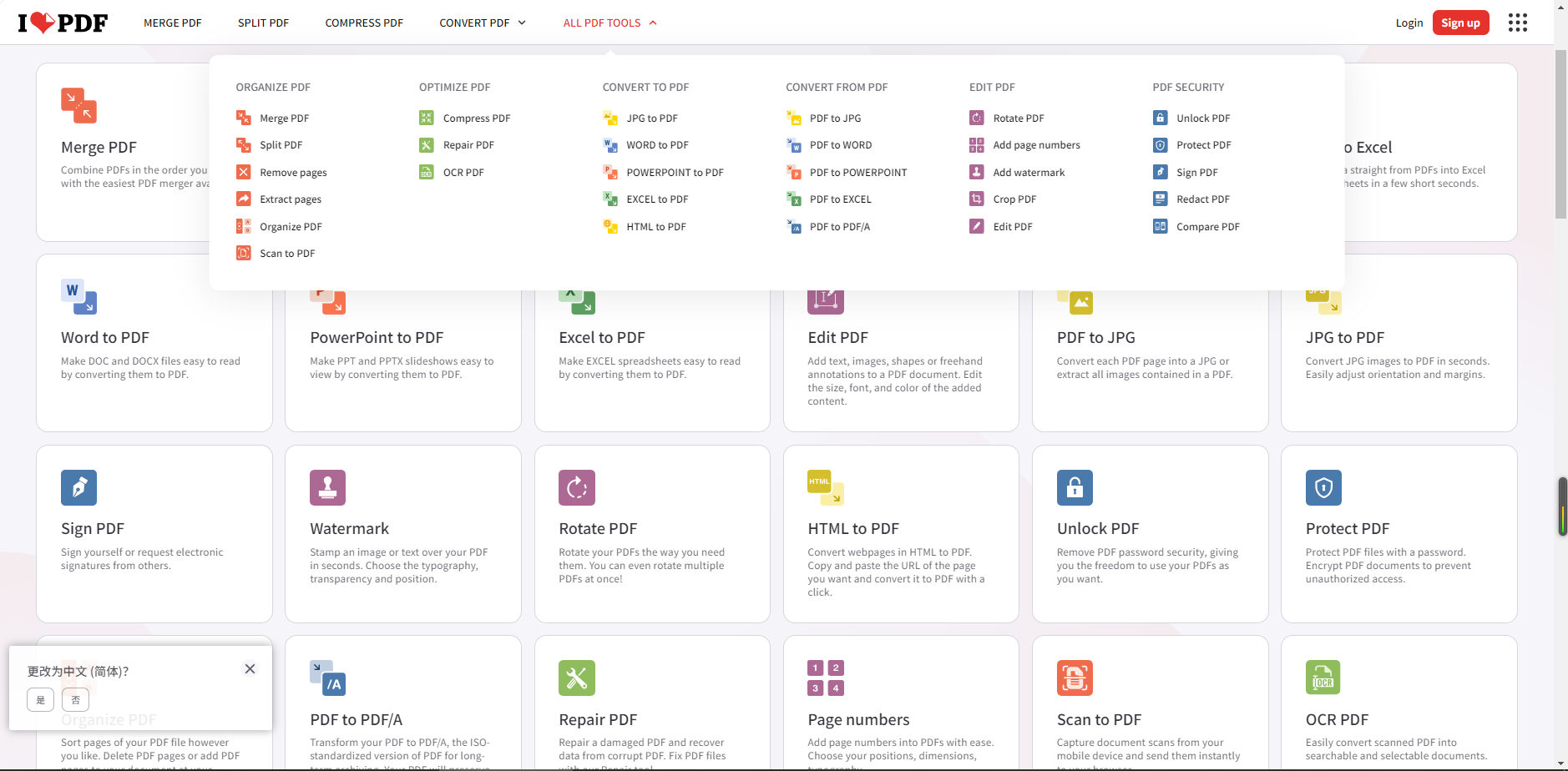Screen dimensions: 1568x771
Task: Click the Sign up button
Action: [1459, 23]
